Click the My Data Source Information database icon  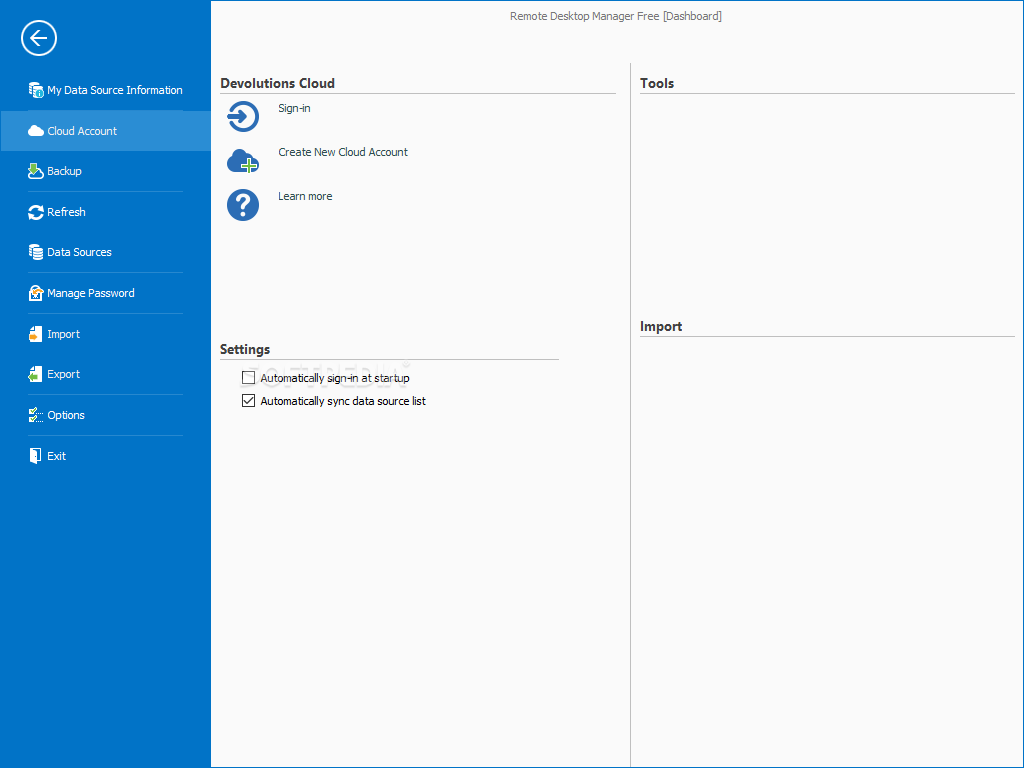[x=36, y=90]
